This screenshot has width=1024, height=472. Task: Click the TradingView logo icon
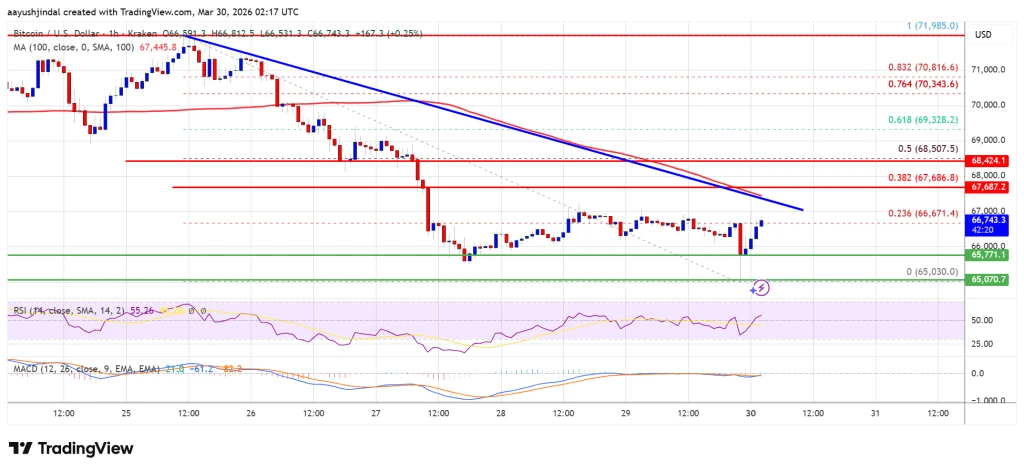point(20,448)
